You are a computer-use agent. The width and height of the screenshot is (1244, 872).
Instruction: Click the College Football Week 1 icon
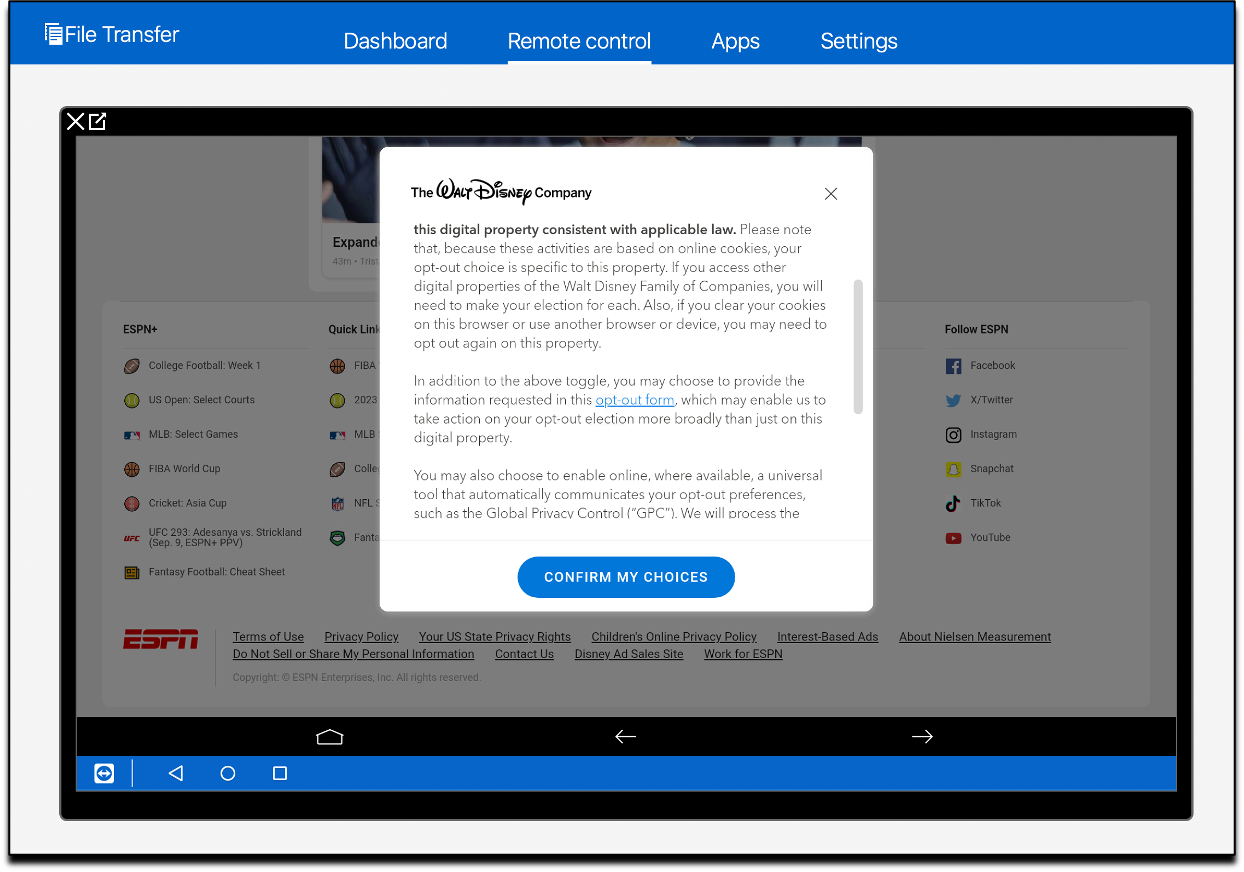pos(131,366)
